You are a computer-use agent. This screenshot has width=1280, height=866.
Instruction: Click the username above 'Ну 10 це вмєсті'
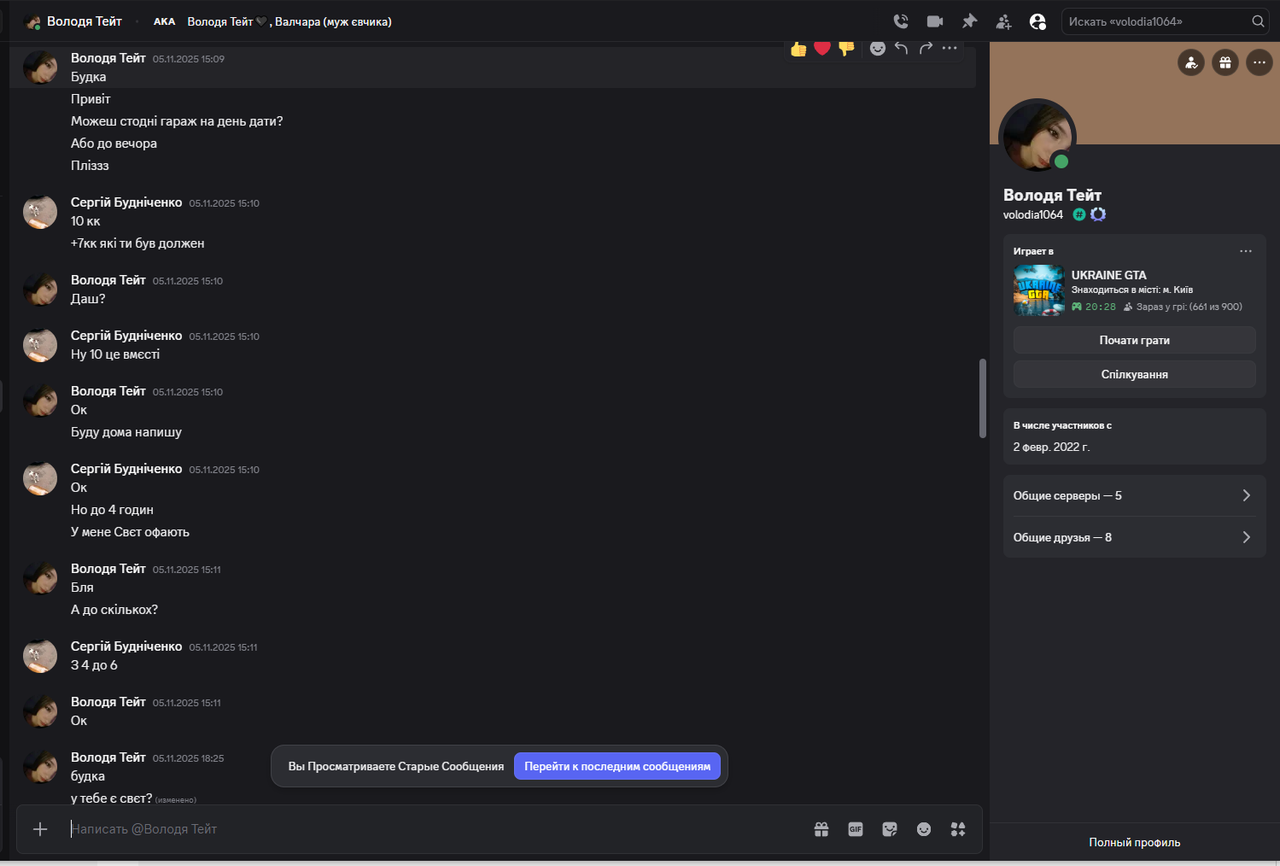pos(126,335)
